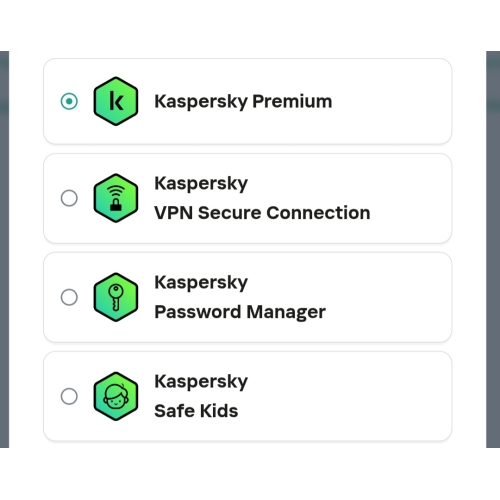
Task: Click the dimmed right background strip
Action: point(493,249)
